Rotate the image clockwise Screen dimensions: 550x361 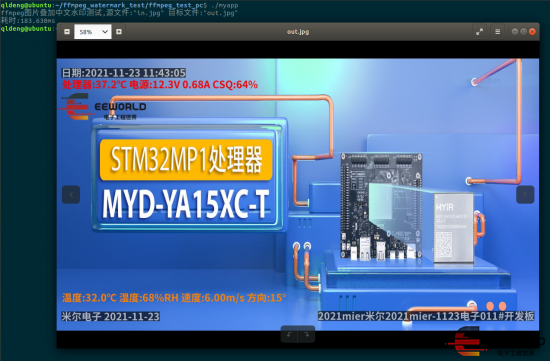tap(306, 335)
